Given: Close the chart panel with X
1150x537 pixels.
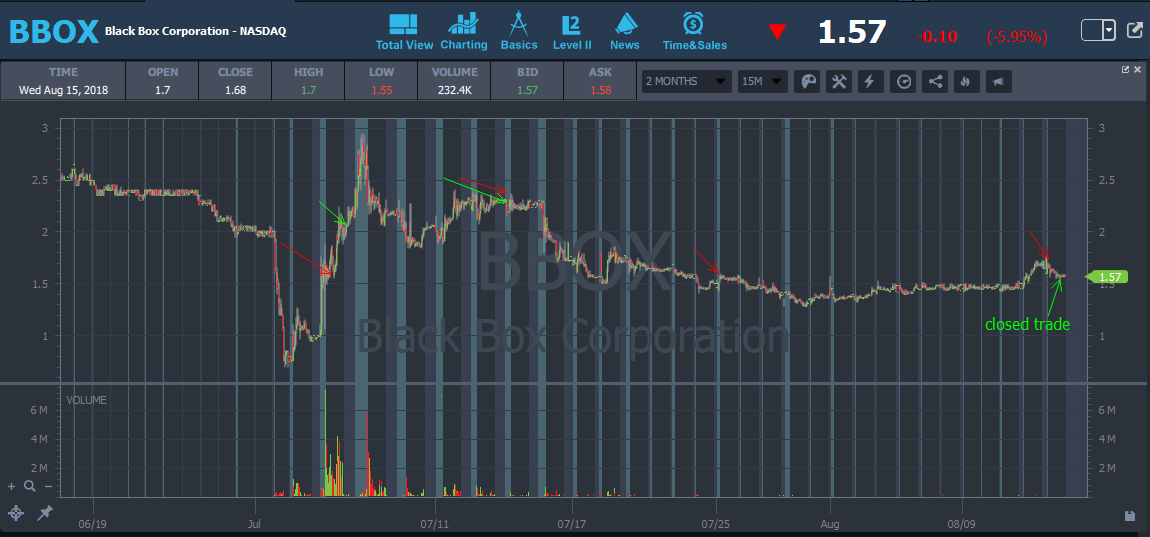Looking at the screenshot, I should (1138, 69).
